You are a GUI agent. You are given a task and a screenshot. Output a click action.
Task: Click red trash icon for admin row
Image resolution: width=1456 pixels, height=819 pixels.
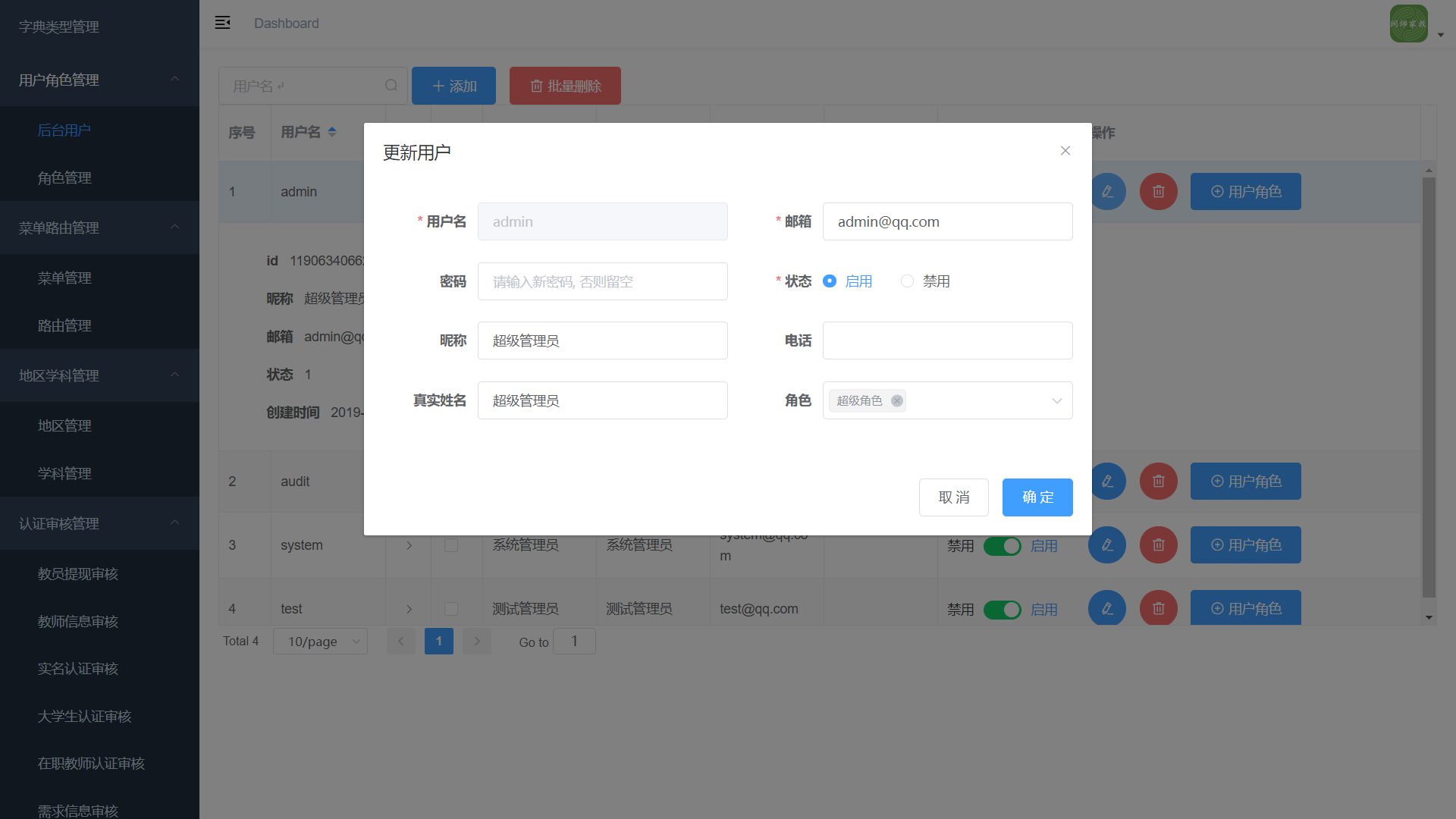1158,192
